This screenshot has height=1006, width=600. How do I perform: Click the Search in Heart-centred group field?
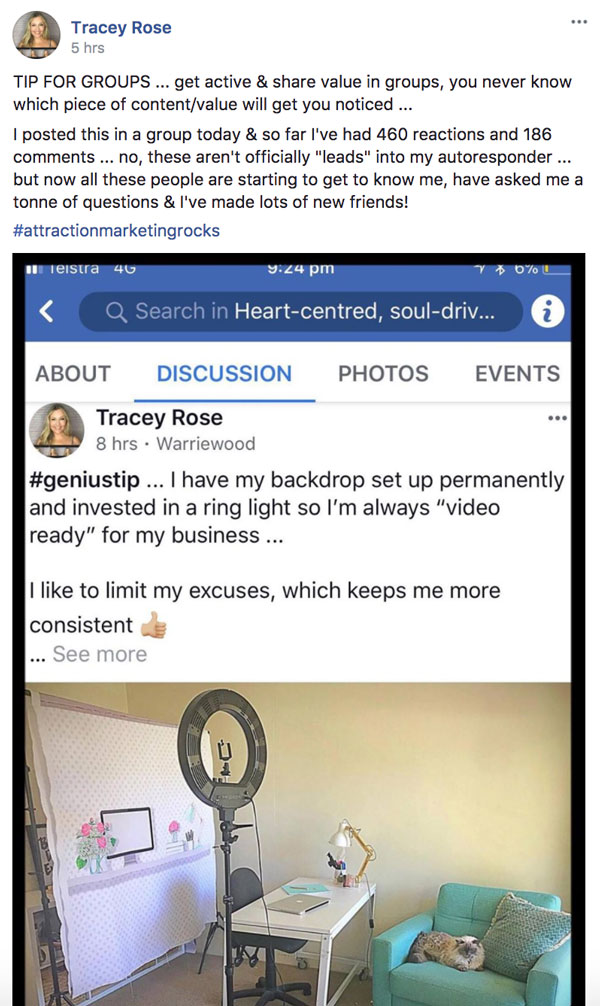pyautogui.click(x=300, y=312)
